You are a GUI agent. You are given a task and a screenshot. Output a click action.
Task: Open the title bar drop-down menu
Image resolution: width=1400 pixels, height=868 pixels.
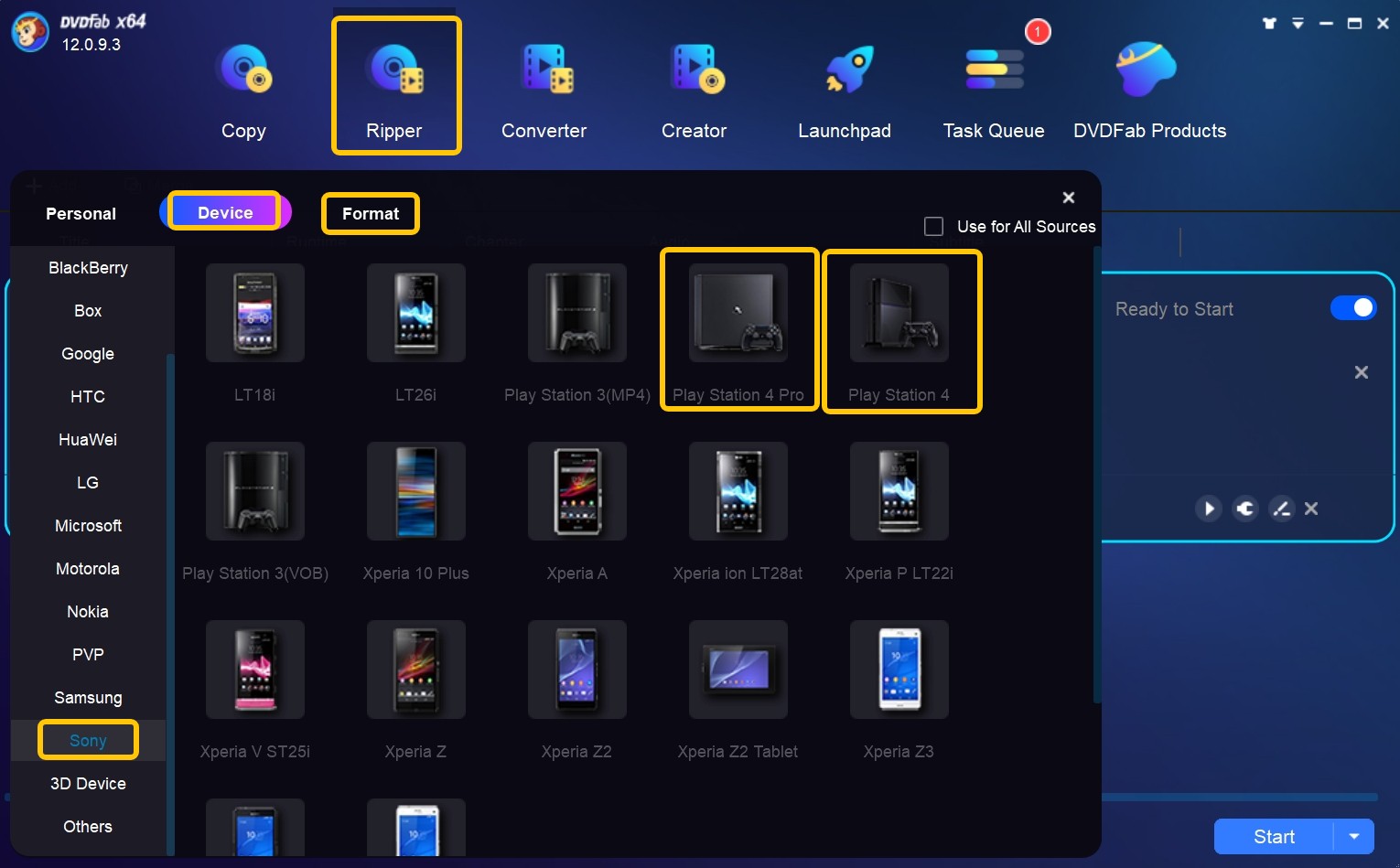click(1298, 23)
